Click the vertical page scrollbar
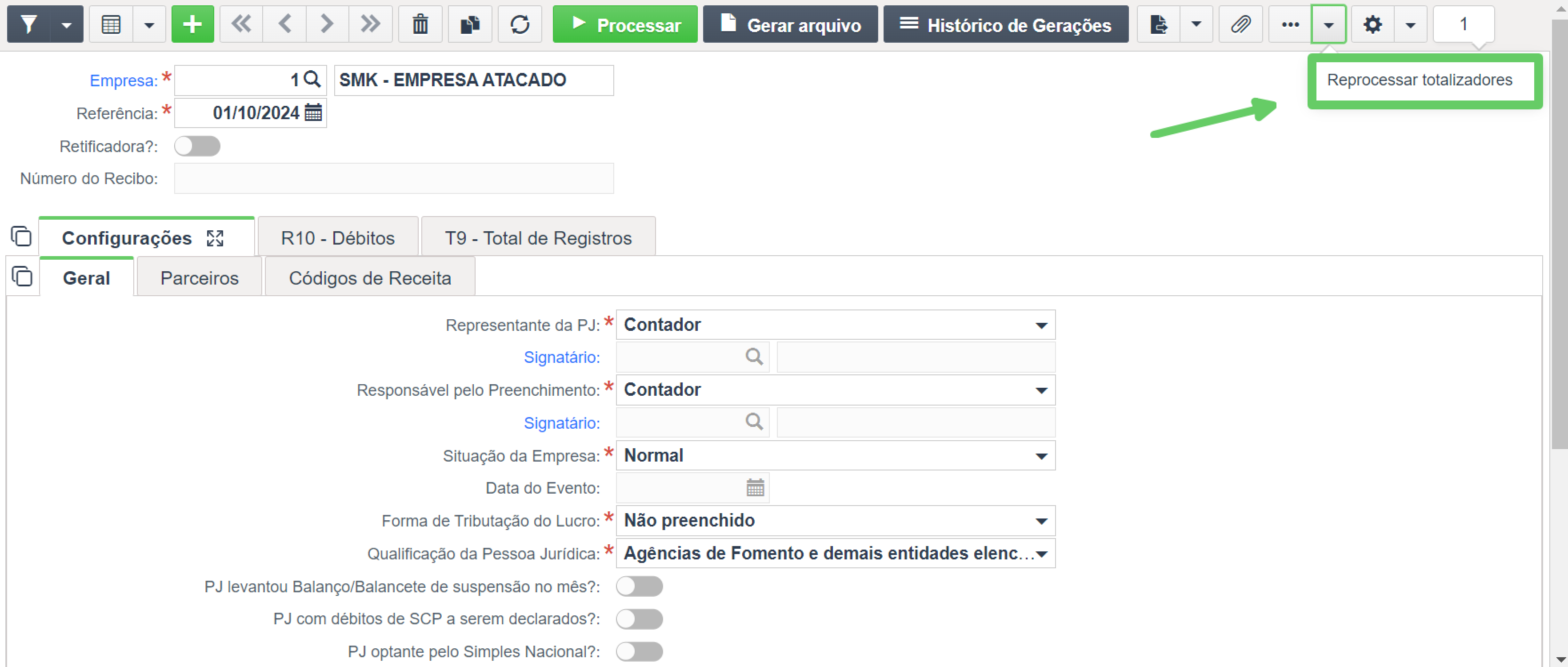Screen dimensions: 1568x667 click(x=1560, y=234)
